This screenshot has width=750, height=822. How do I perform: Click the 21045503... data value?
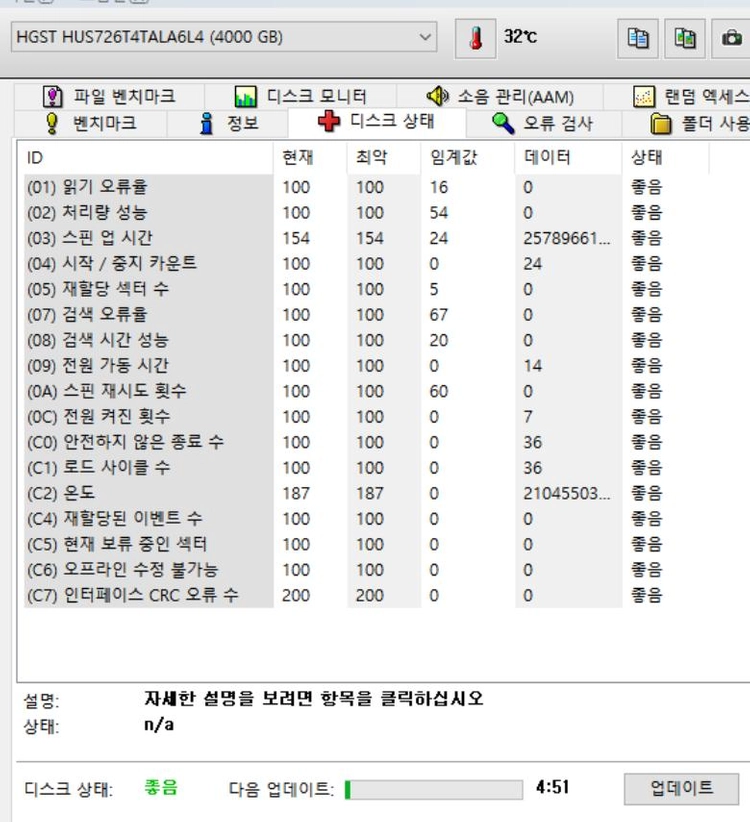pos(567,493)
